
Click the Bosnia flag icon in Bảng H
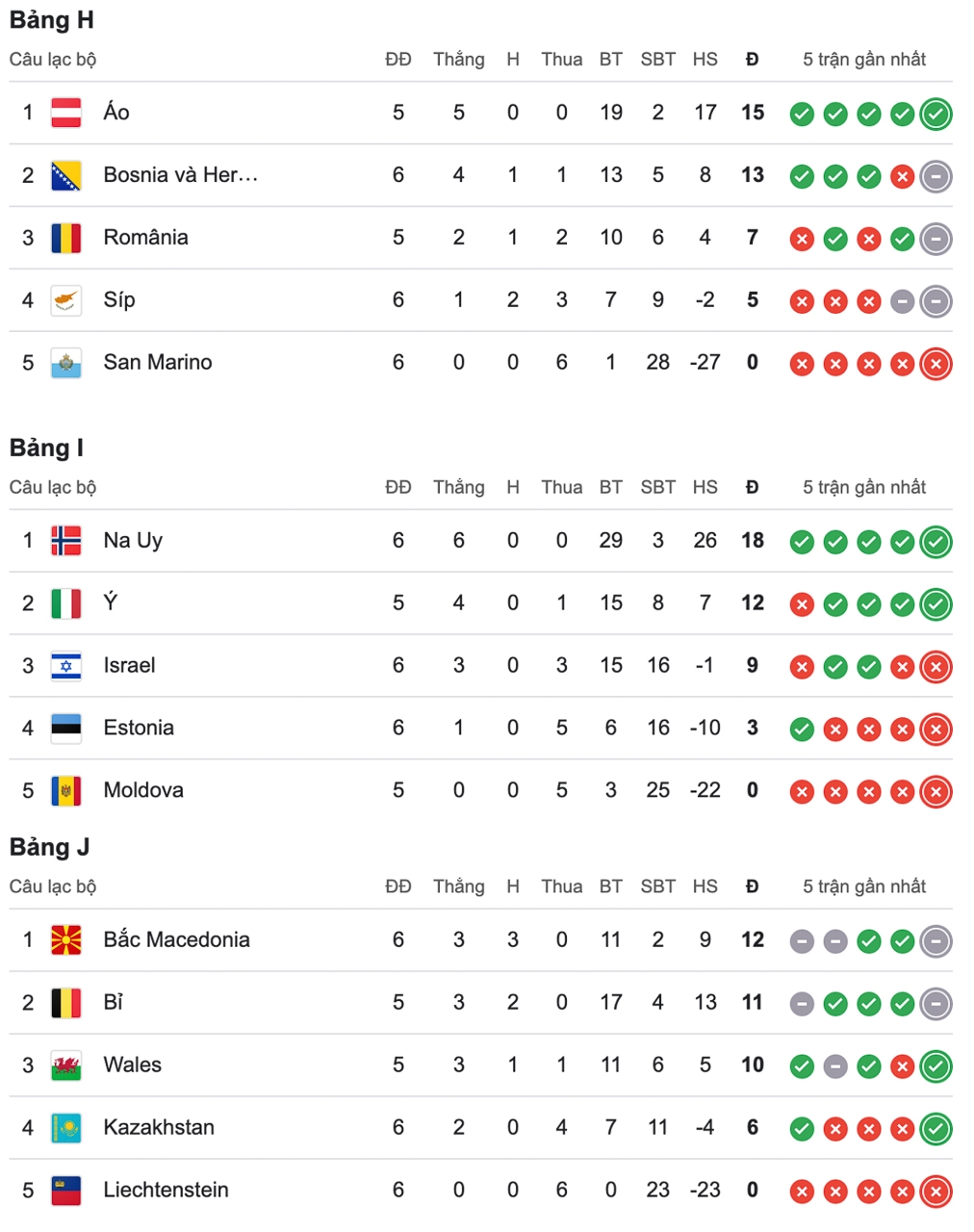(x=65, y=175)
